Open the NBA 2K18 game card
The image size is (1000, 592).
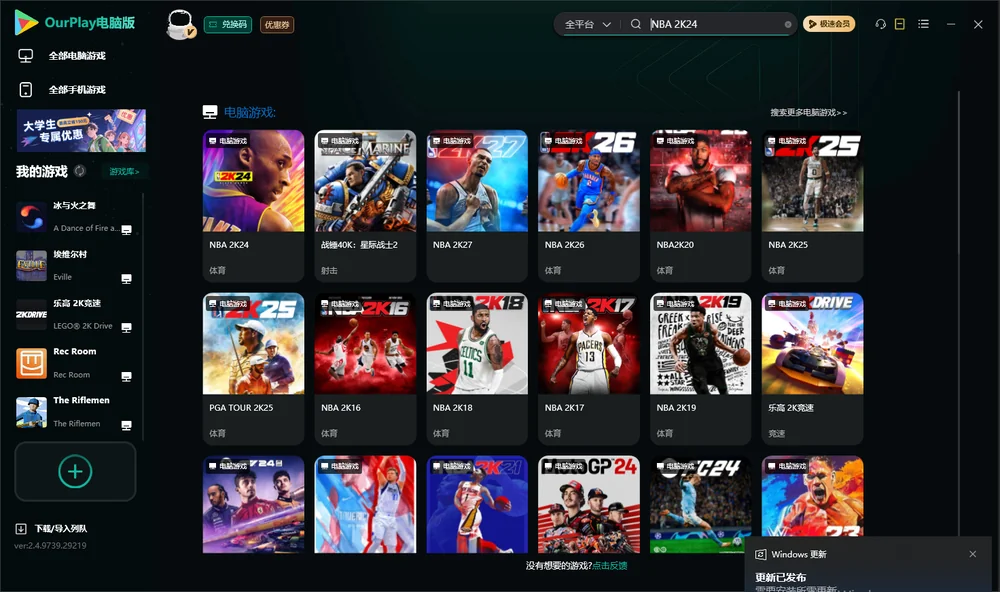coord(477,369)
